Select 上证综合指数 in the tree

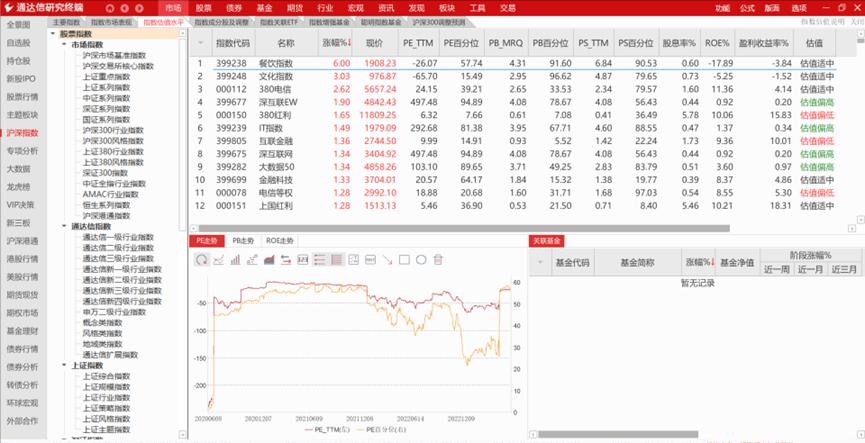pyautogui.click(x=106, y=376)
